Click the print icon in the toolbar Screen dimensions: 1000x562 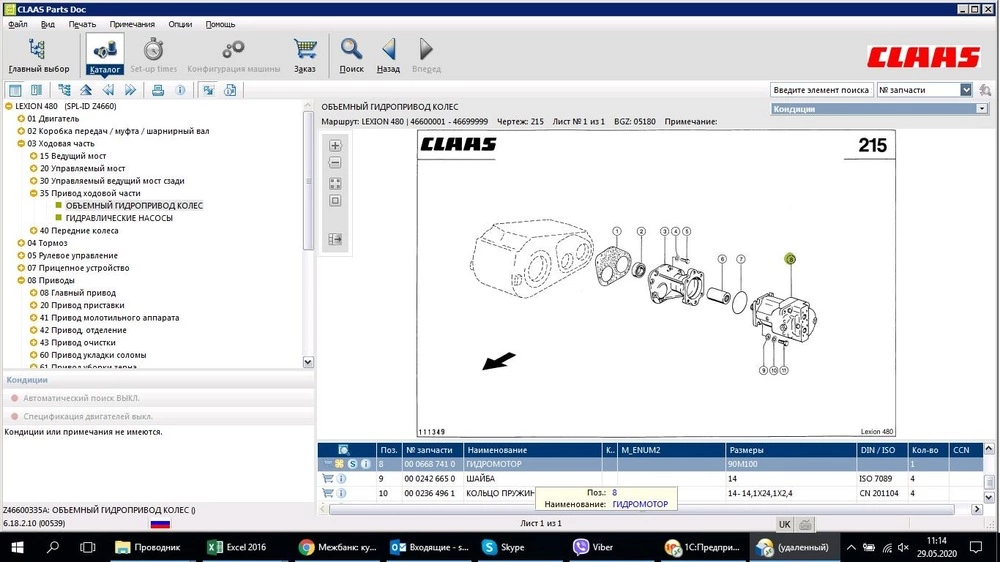click(x=157, y=90)
